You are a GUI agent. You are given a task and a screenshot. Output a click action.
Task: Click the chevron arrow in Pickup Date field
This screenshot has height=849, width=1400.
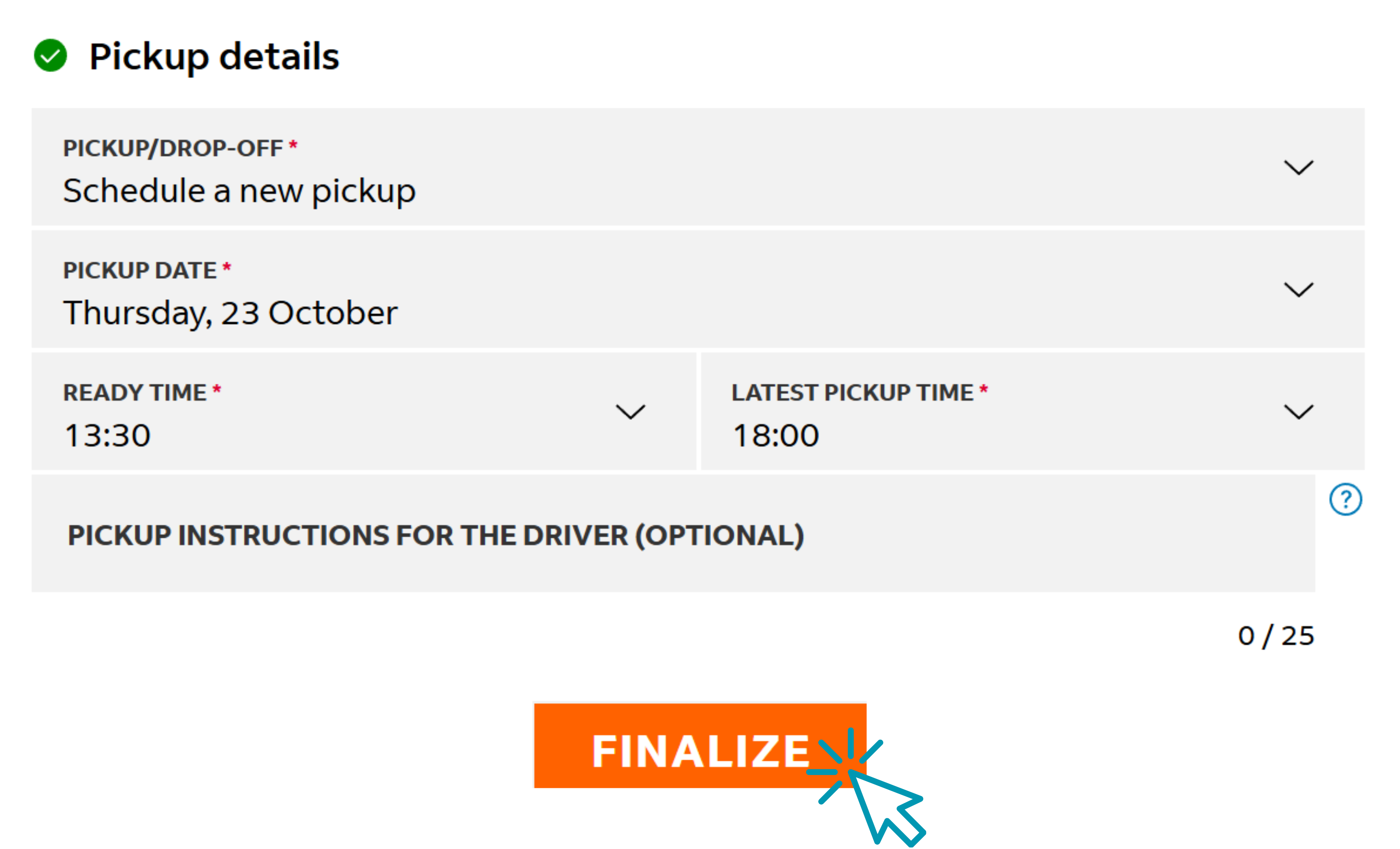point(1299,289)
